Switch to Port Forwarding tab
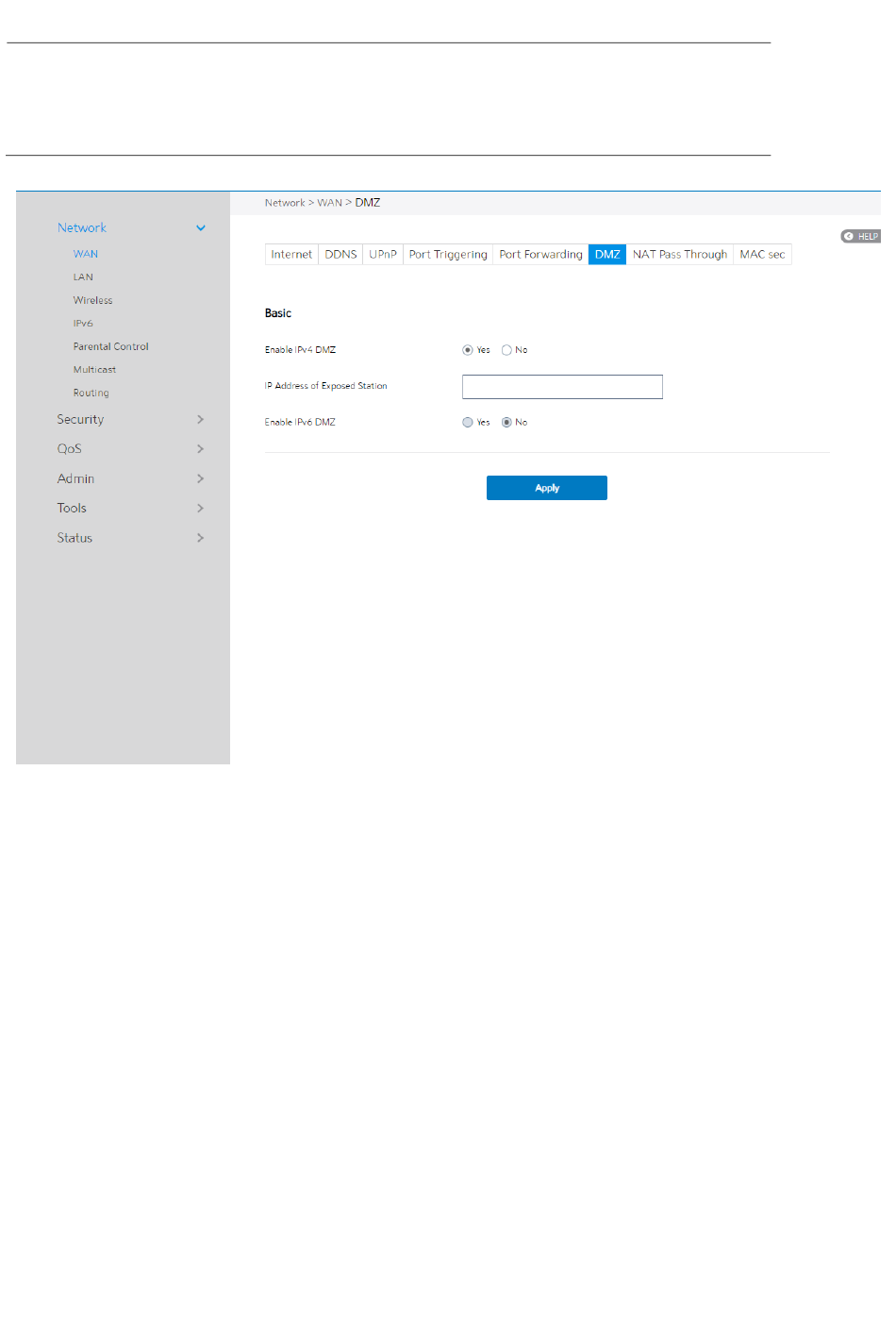The image size is (896, 1340). pos(540,255)
